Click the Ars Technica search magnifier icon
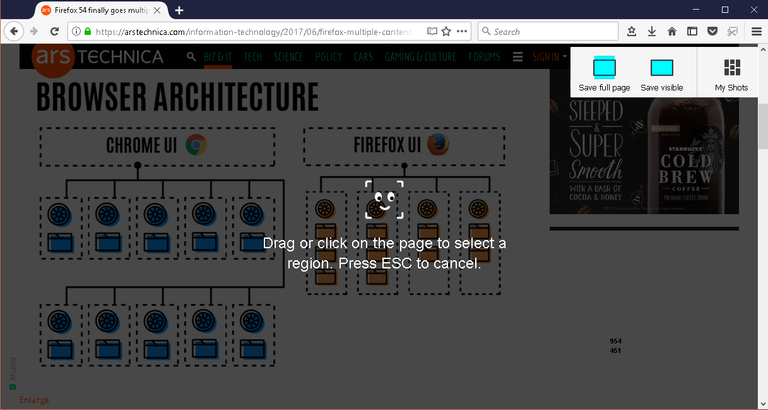Viewport: 768px width, 410px height. (x=191, y=57)
